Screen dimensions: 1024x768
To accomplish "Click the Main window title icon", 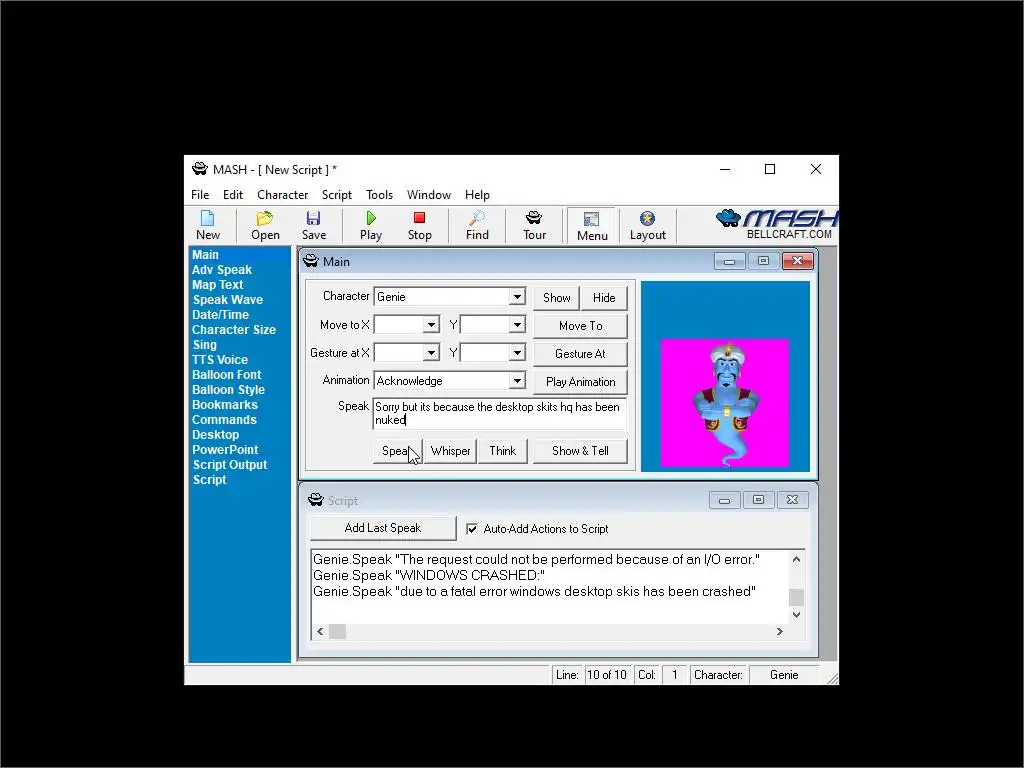I will (311, 261).
